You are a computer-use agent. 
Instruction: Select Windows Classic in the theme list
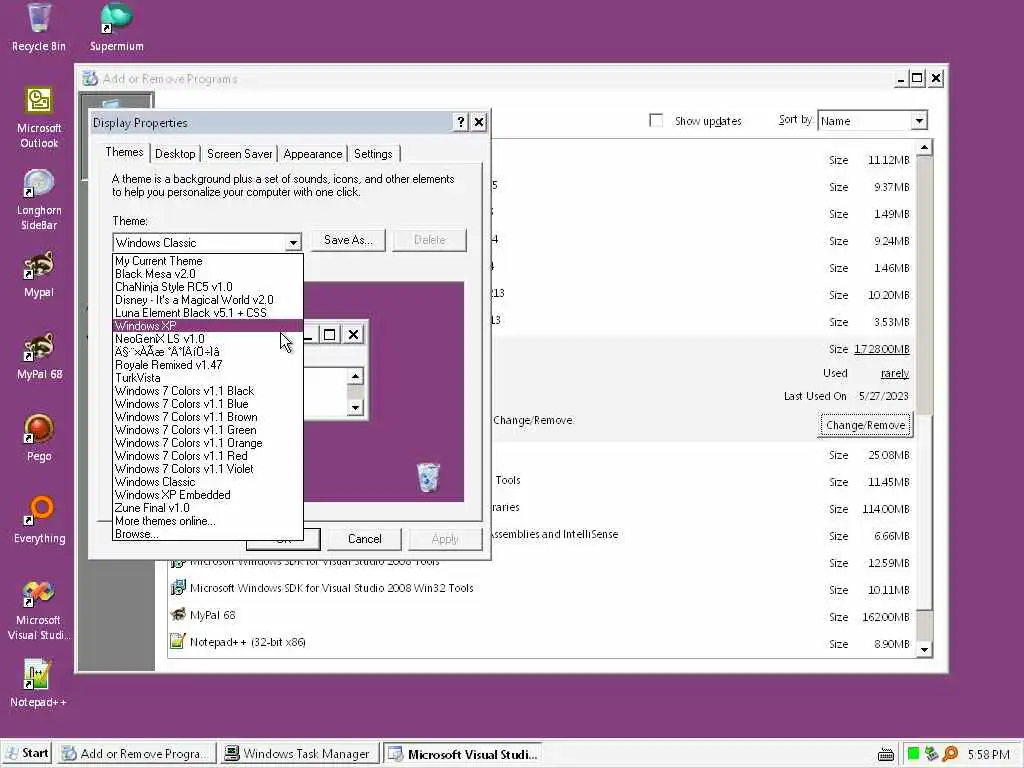point(208,481)
